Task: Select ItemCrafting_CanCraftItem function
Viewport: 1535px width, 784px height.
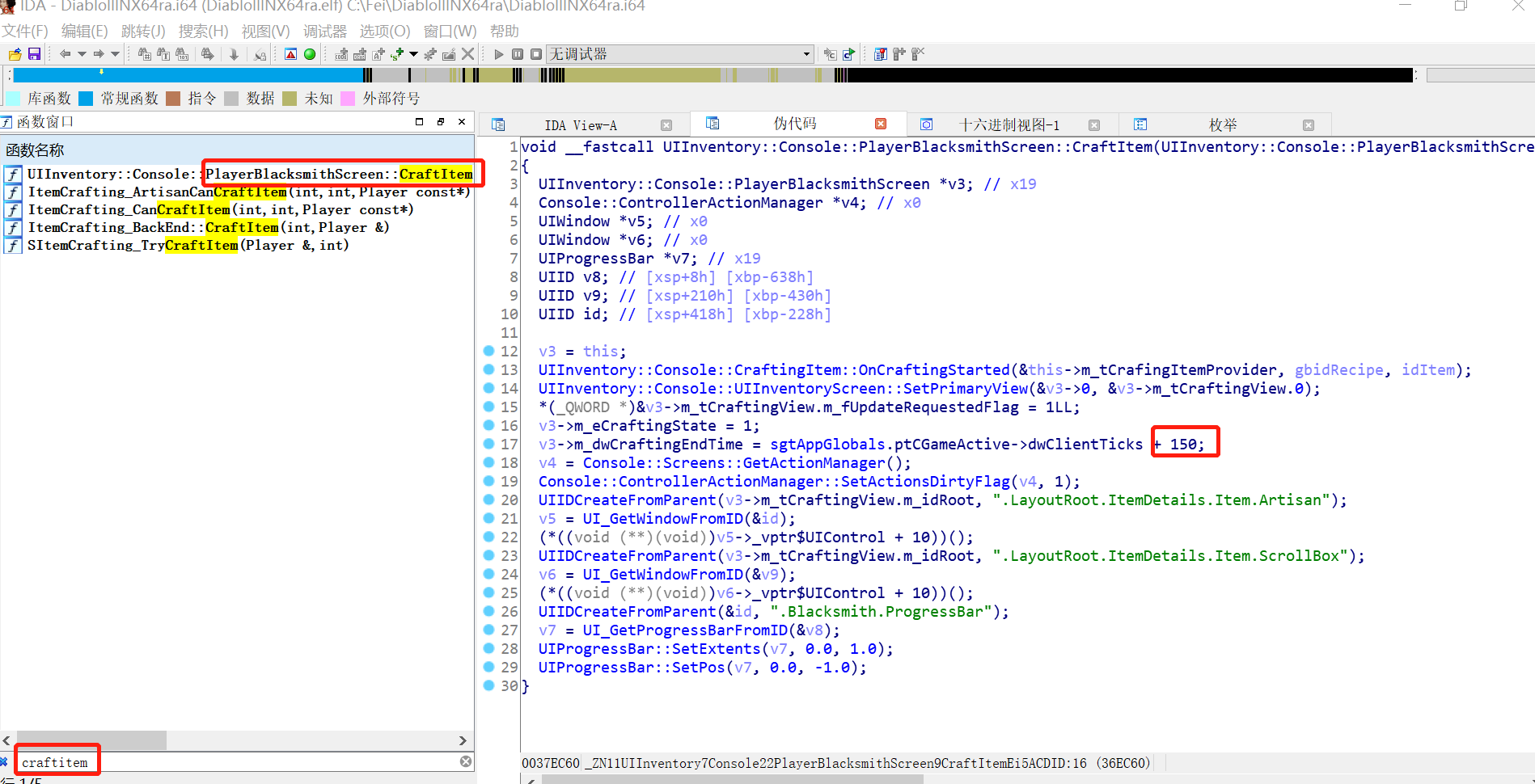Action: (x=221, y=210)
